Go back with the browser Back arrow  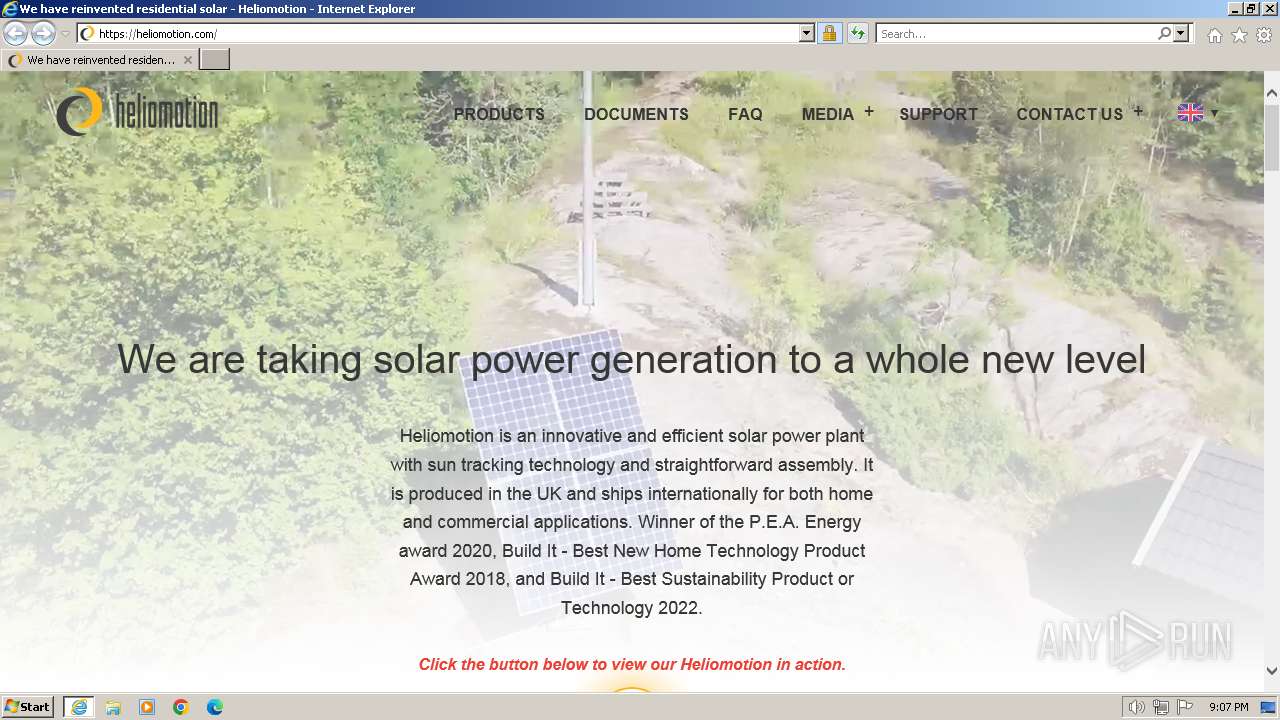[x=15, y=33]
